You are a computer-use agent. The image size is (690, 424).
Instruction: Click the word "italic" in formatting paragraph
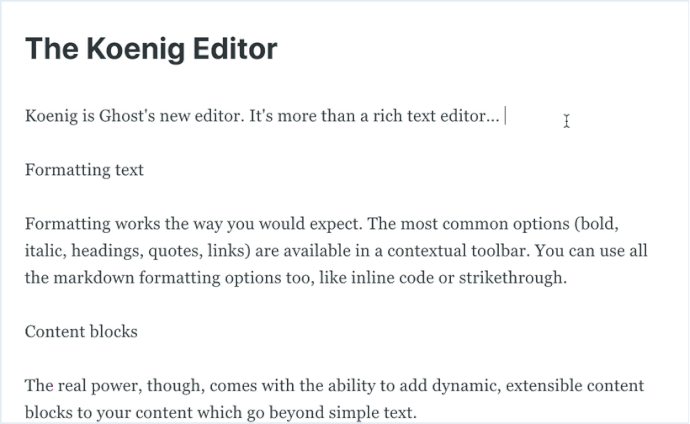[x=44, y=251]
